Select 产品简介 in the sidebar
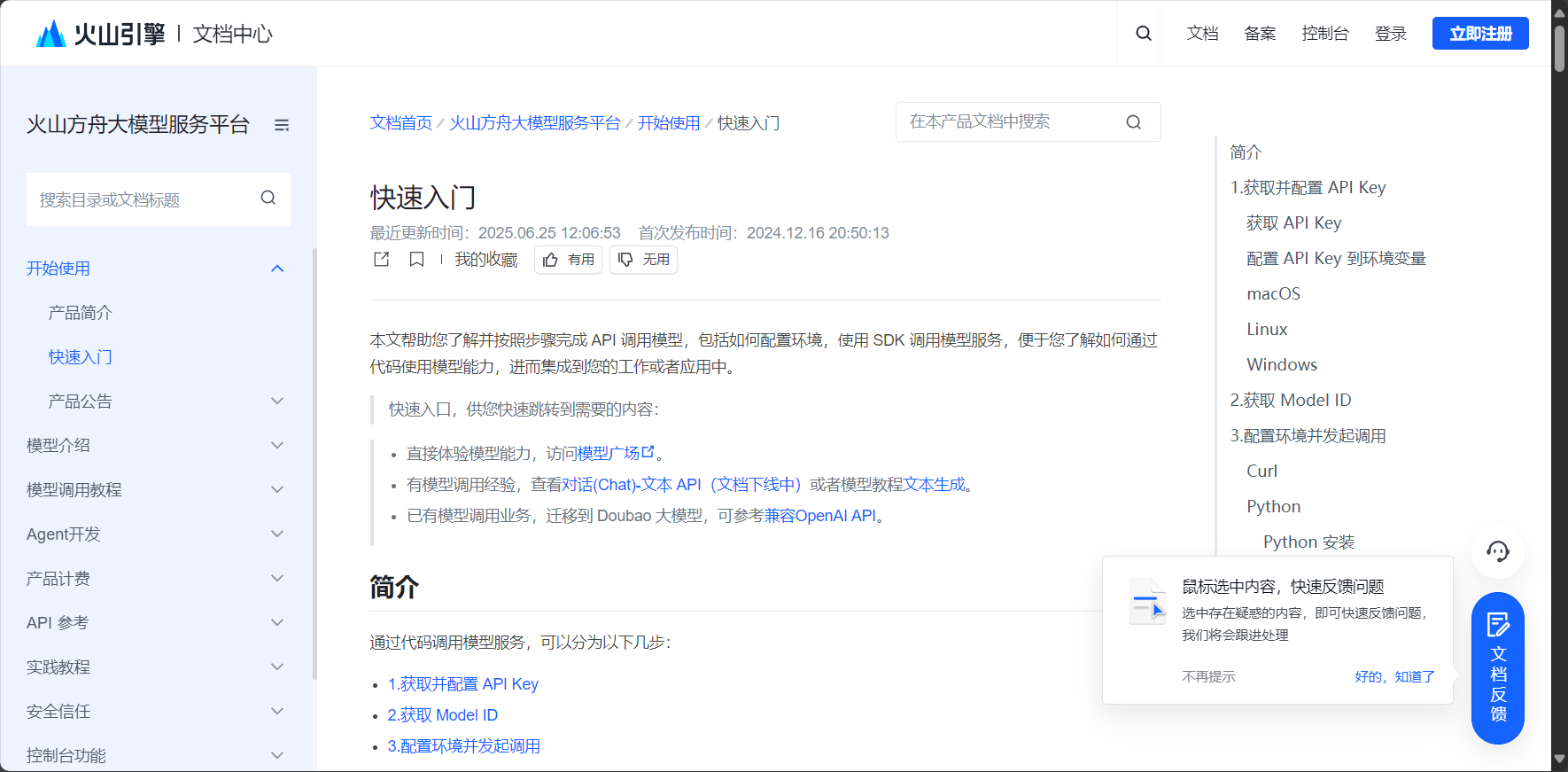The height and width of the screenshot is (772, 1568). tap(81, 313)
